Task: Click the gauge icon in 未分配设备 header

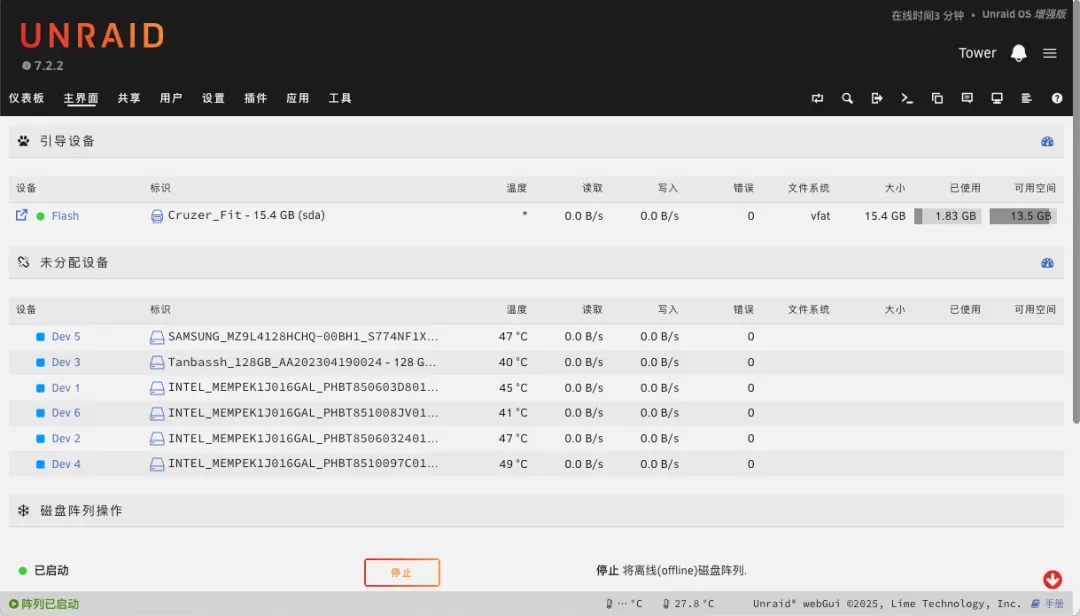Action: 1047,263
